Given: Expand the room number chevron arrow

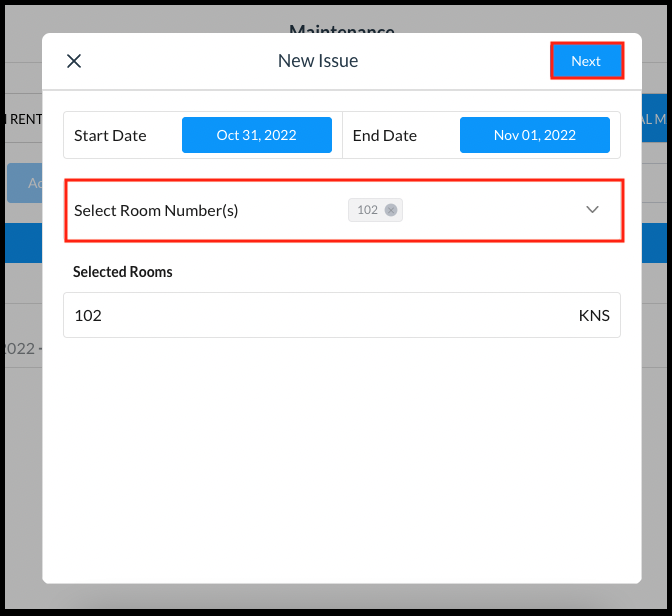Looking at the screenshot, I should click(x=592, y=210).
